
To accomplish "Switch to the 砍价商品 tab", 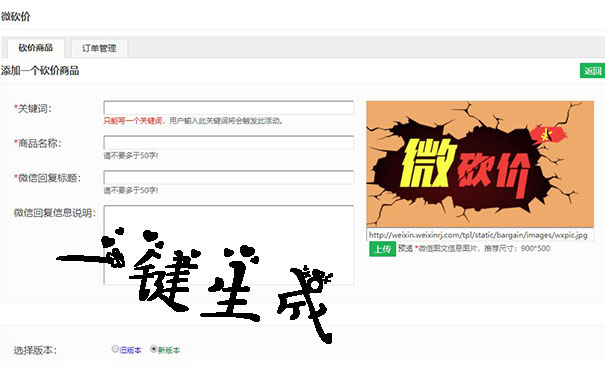I will coord(36,48).
